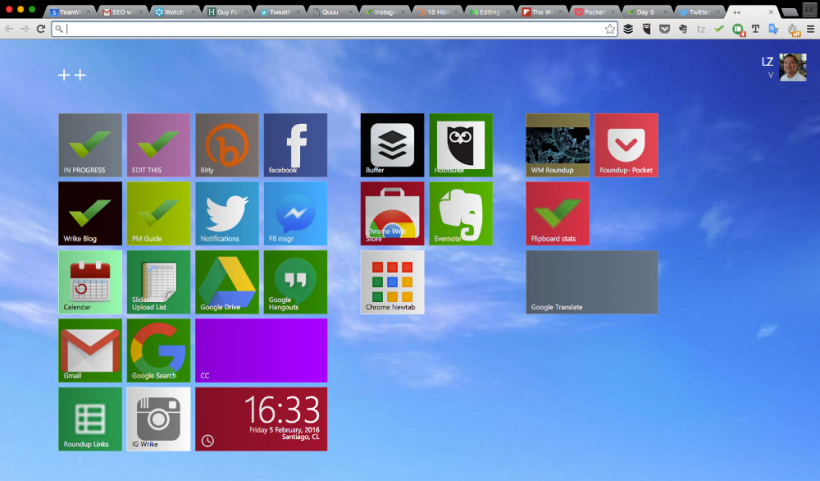This screenshot has width=820, height=481.
Task: Click the user profile photo
Action: 793,67
